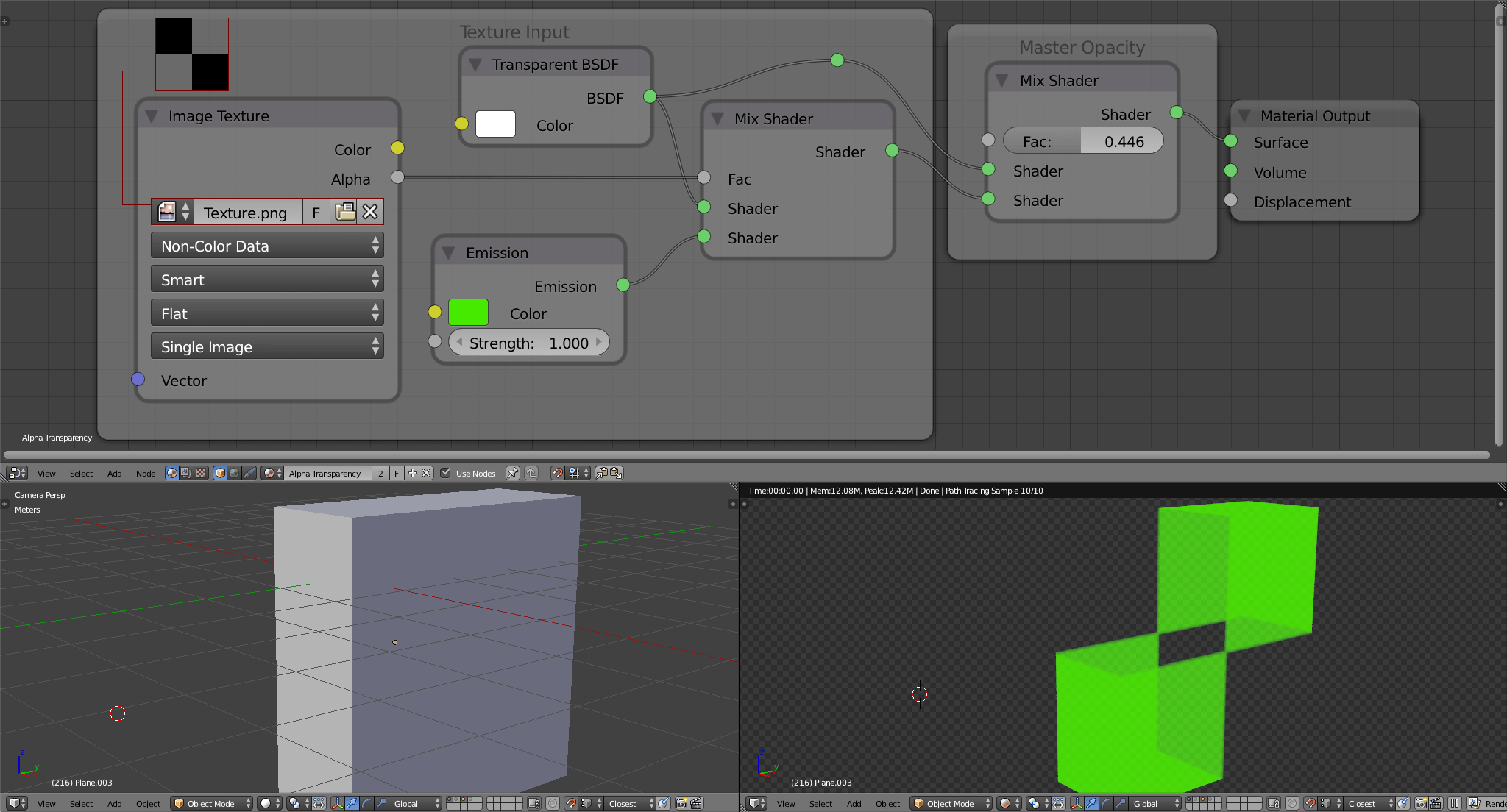Click the New node tree plus button
This screenshot has width=1507, height=812.
412,474
